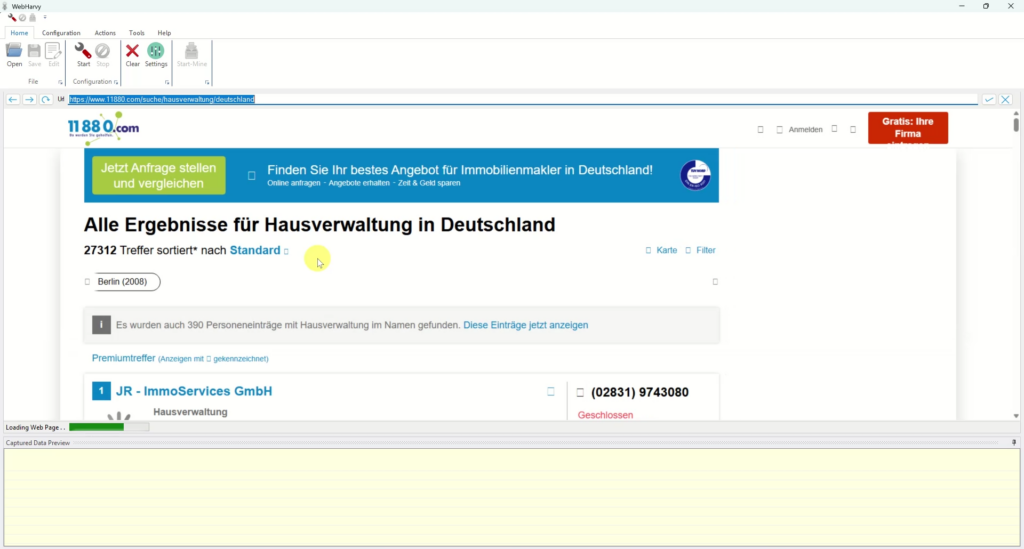Click the Start-Mine ribbon icon

point(191,55)
